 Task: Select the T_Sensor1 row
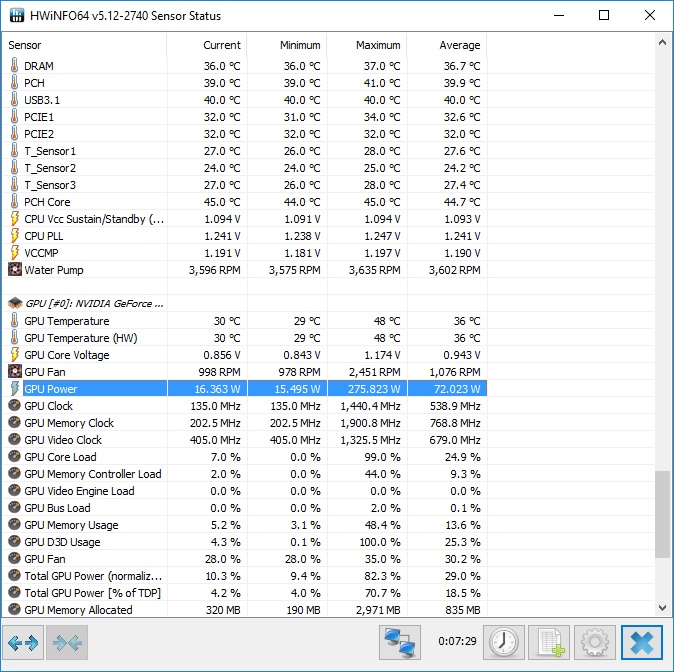tap(245, 150)
